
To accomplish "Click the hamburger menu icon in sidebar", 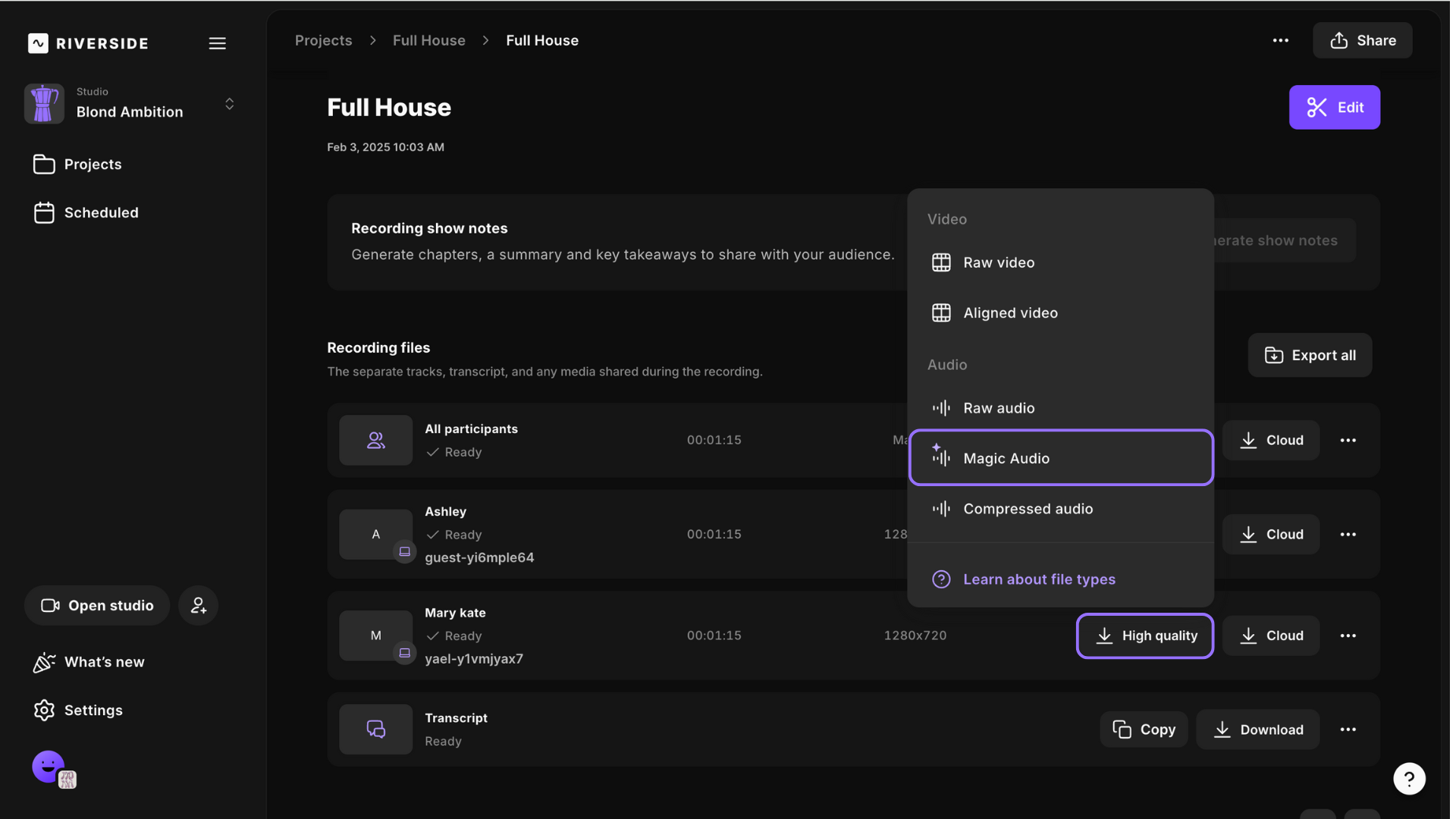I will pyautogui.click(x=217, y=43).
